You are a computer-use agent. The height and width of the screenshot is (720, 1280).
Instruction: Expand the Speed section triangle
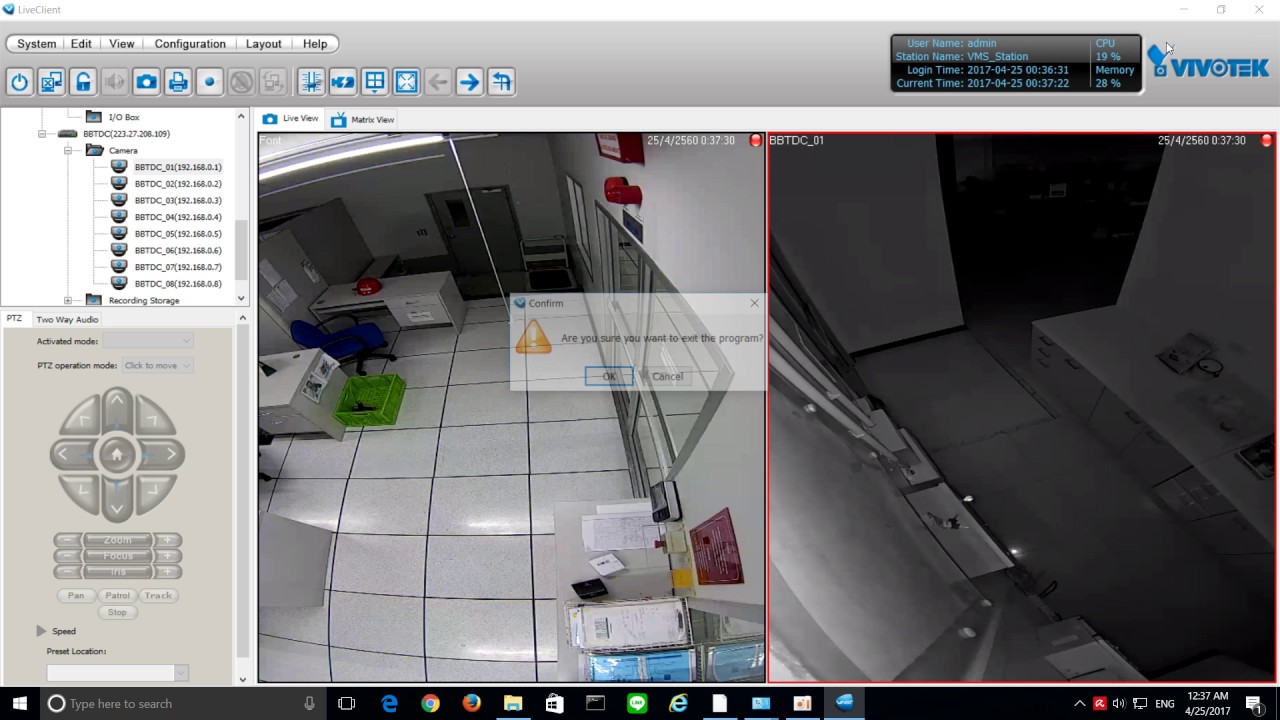41,631
